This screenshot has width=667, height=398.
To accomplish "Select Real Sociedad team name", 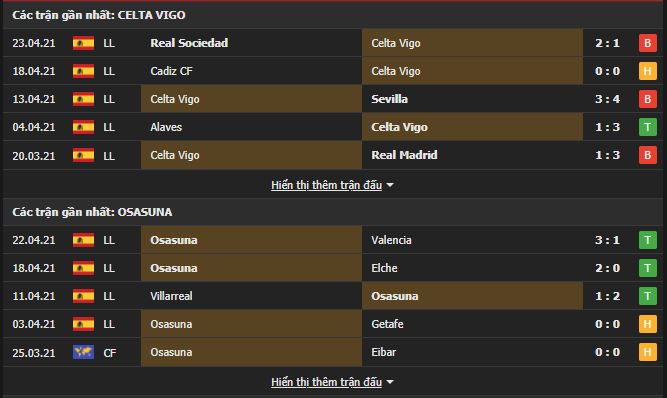I will pos(189,43).
